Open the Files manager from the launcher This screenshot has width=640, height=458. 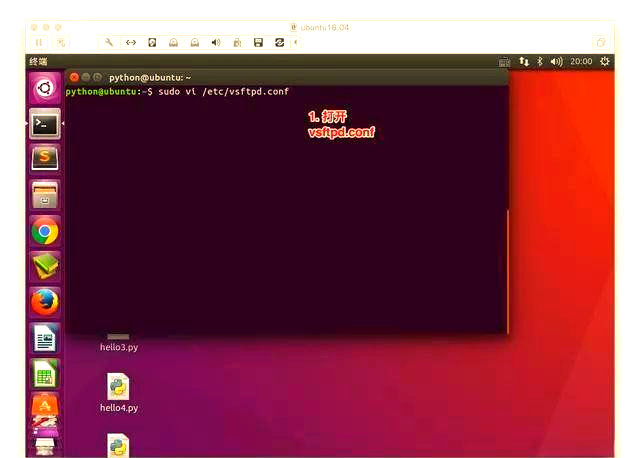[44, 195]
